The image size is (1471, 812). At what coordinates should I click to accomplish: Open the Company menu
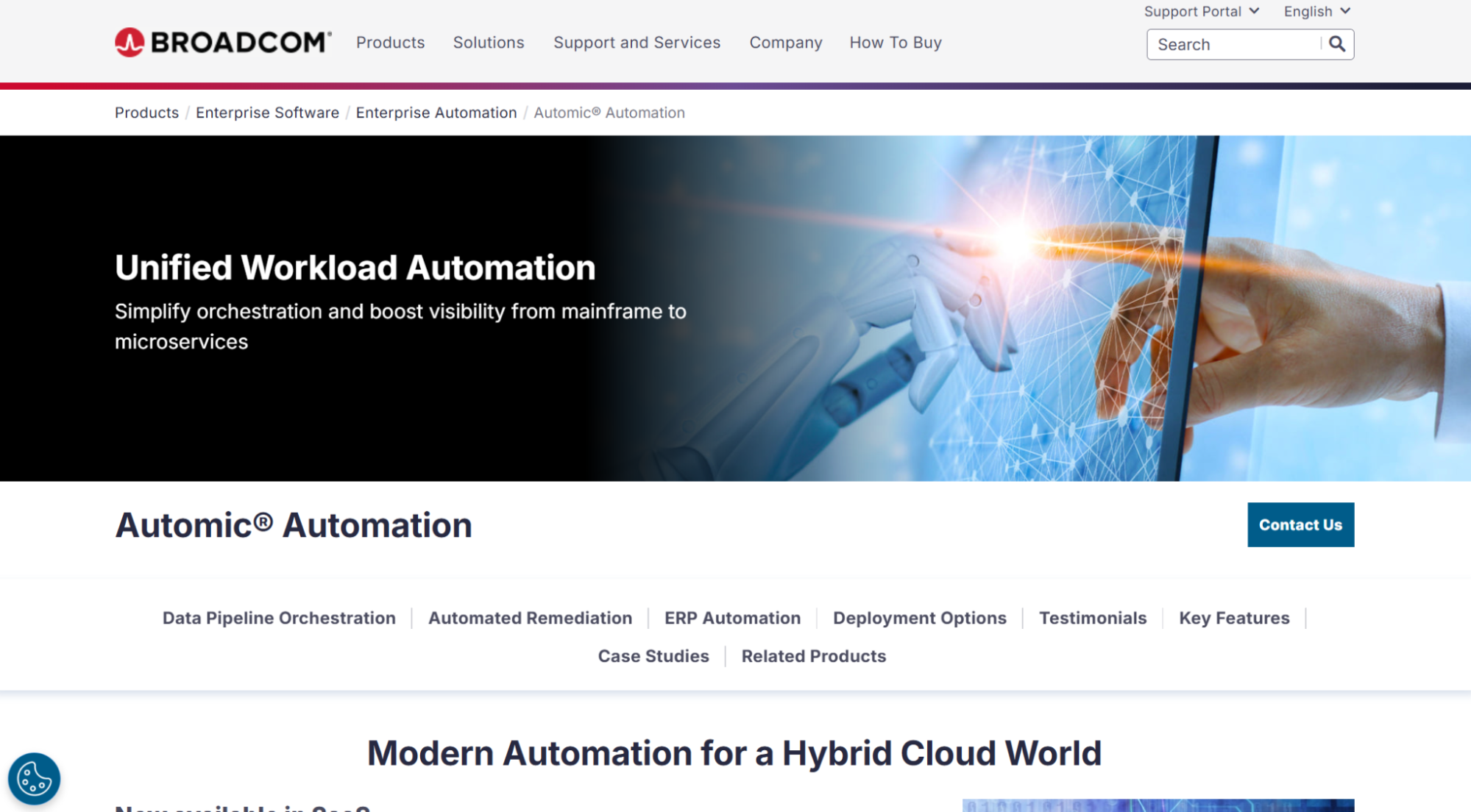click(785, 43)
